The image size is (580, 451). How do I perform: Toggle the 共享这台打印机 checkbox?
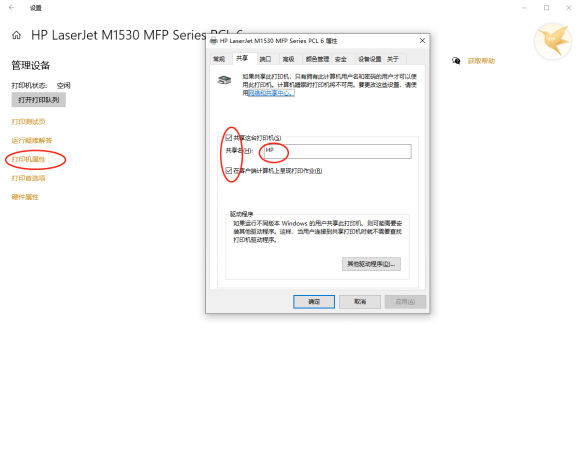(x=229, y=138)
